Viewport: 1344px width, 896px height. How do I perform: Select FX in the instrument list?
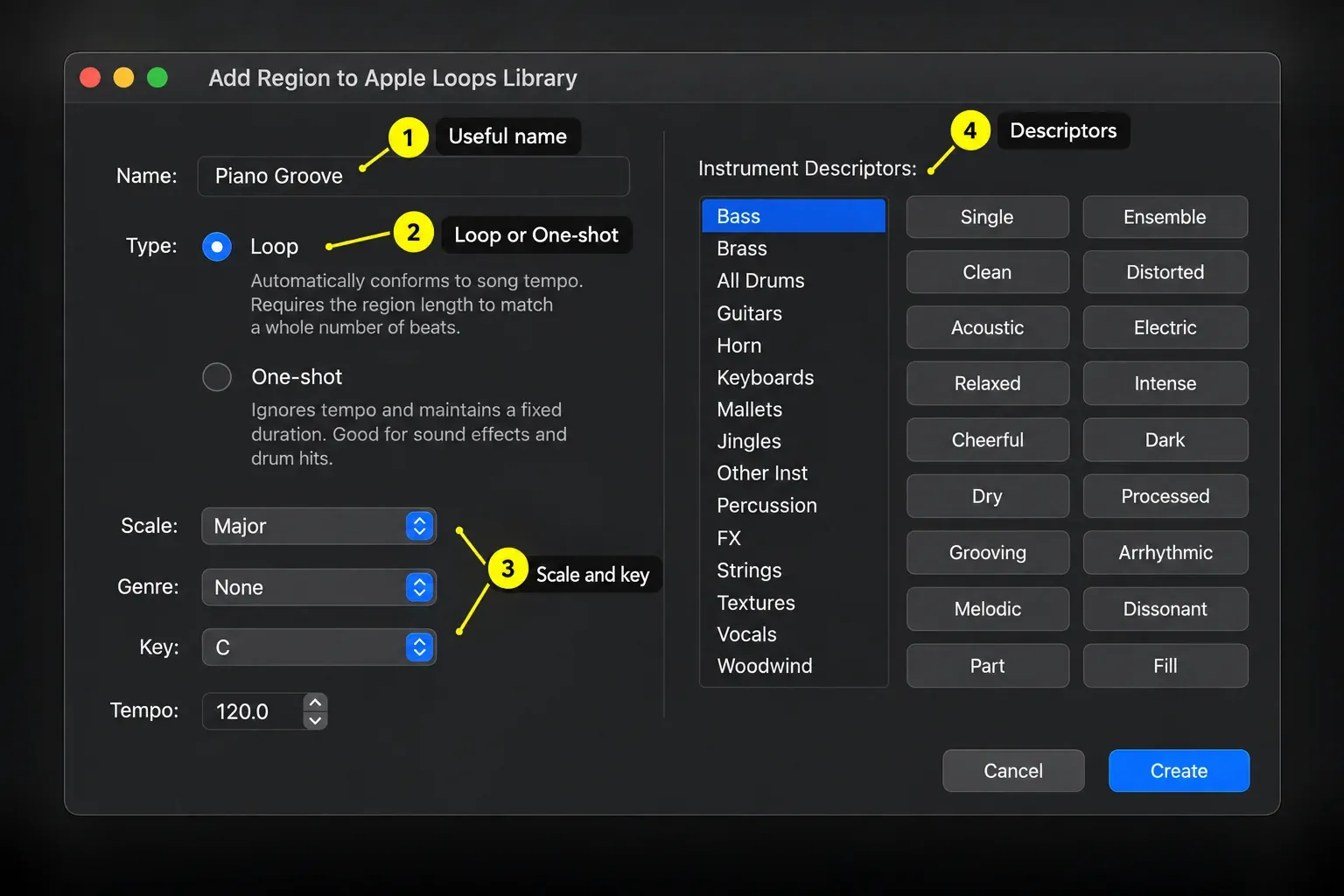794,538
